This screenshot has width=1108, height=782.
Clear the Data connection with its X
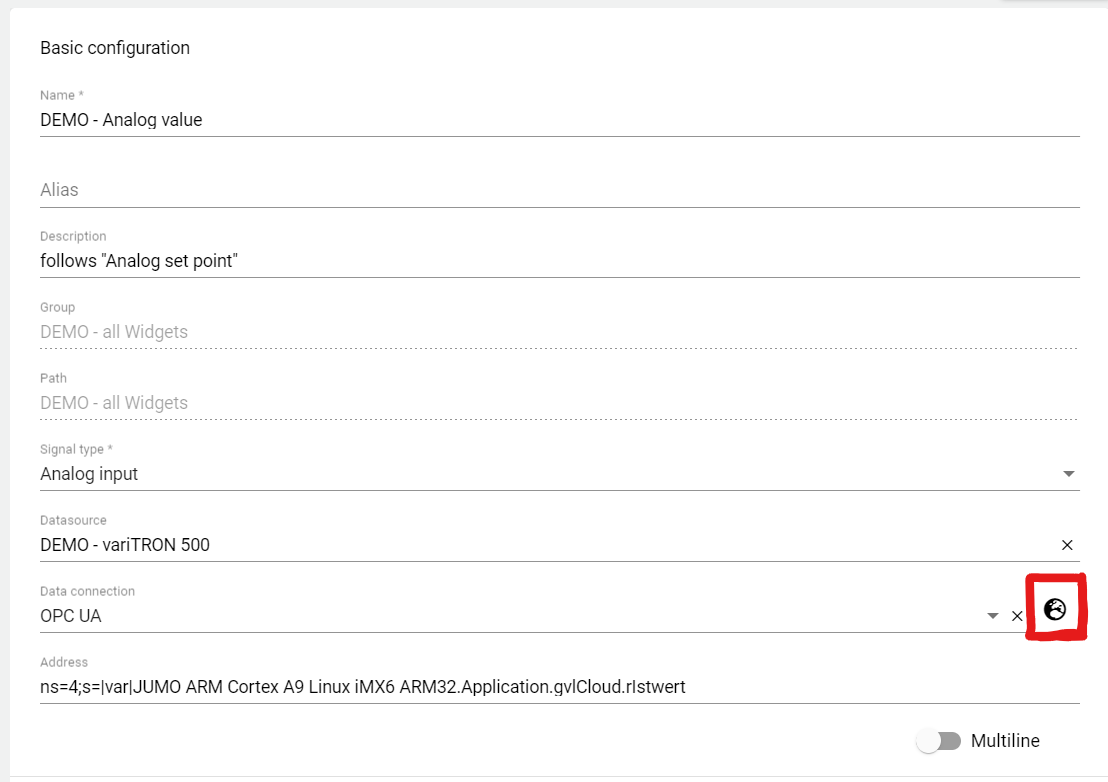pos(1017,616)
